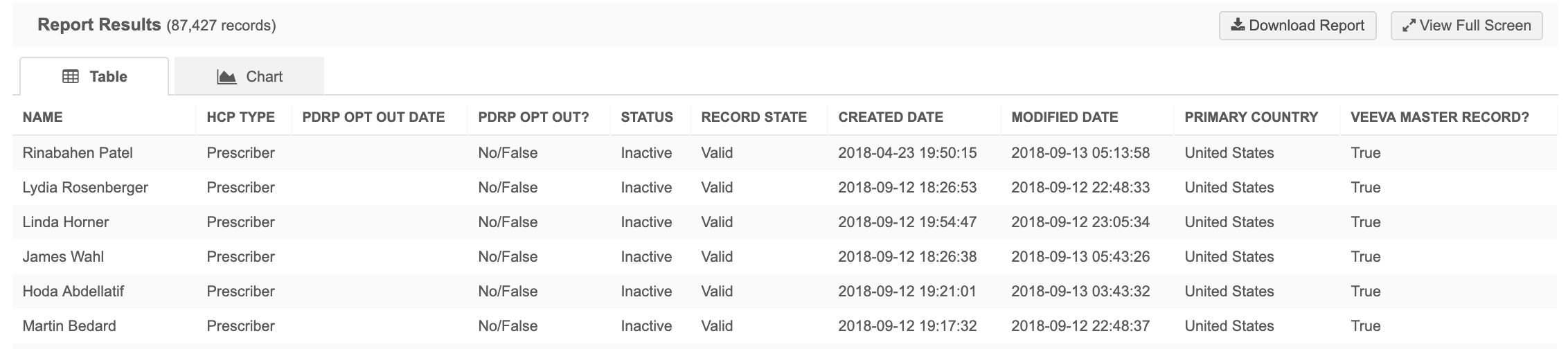
Task: Click the PRIMARY COUNTRY column header
Action: [1251, 117]
